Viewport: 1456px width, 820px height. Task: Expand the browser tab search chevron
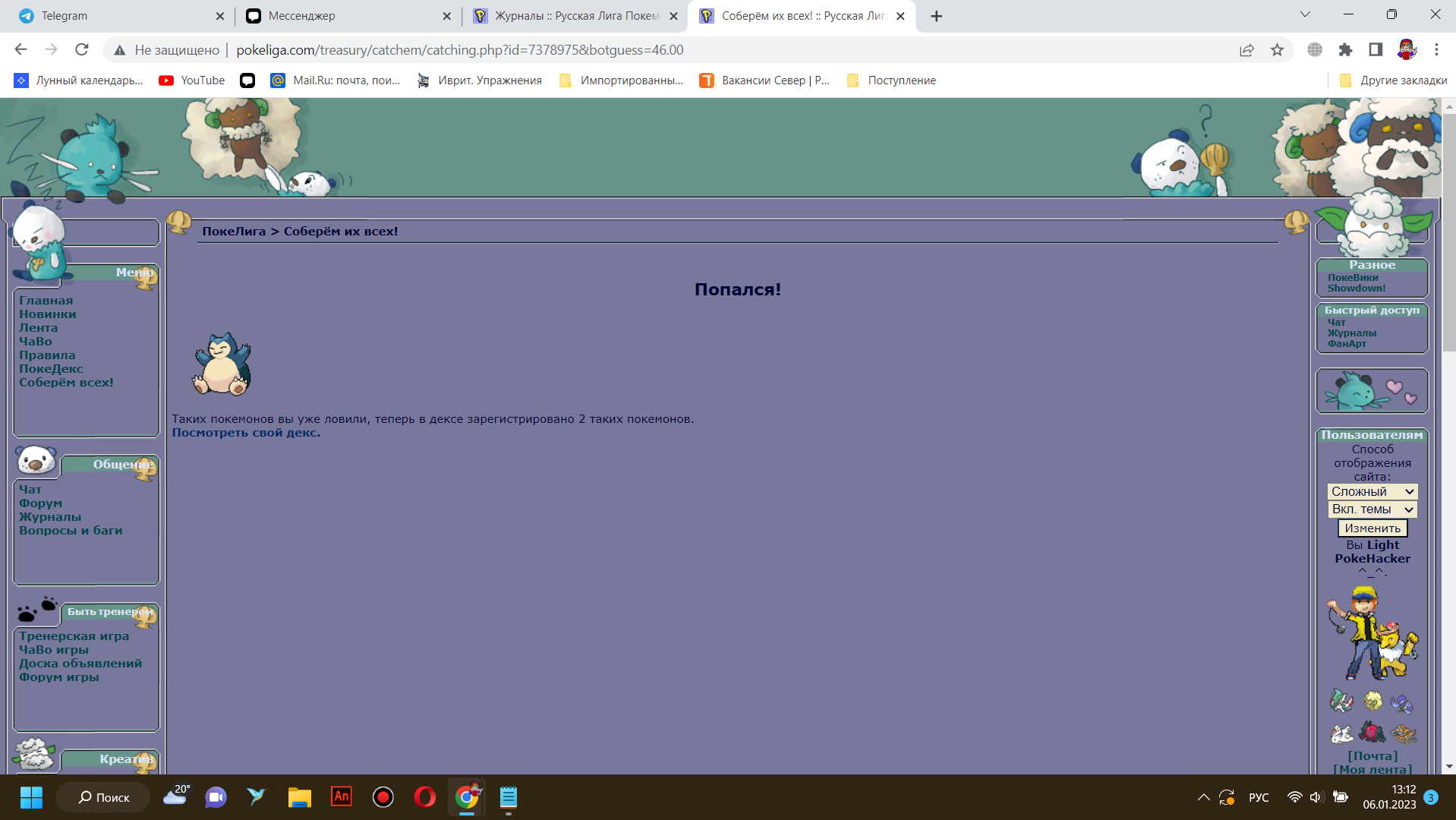click(x=1305, y=15)
